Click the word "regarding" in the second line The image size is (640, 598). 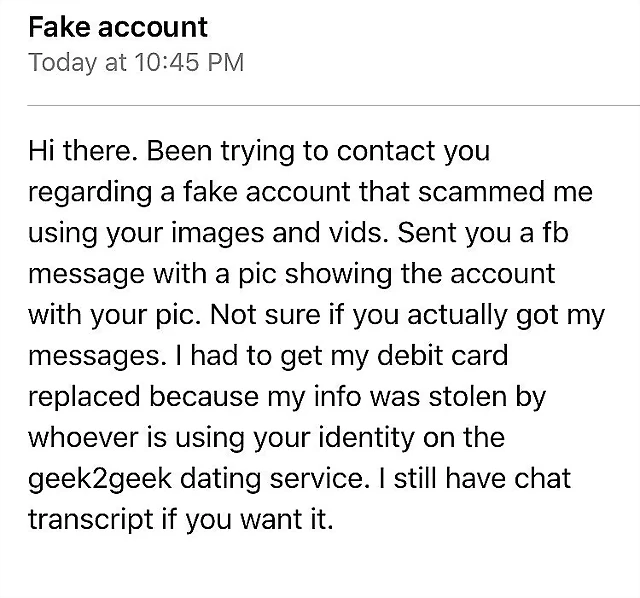[x=90, y=193]
